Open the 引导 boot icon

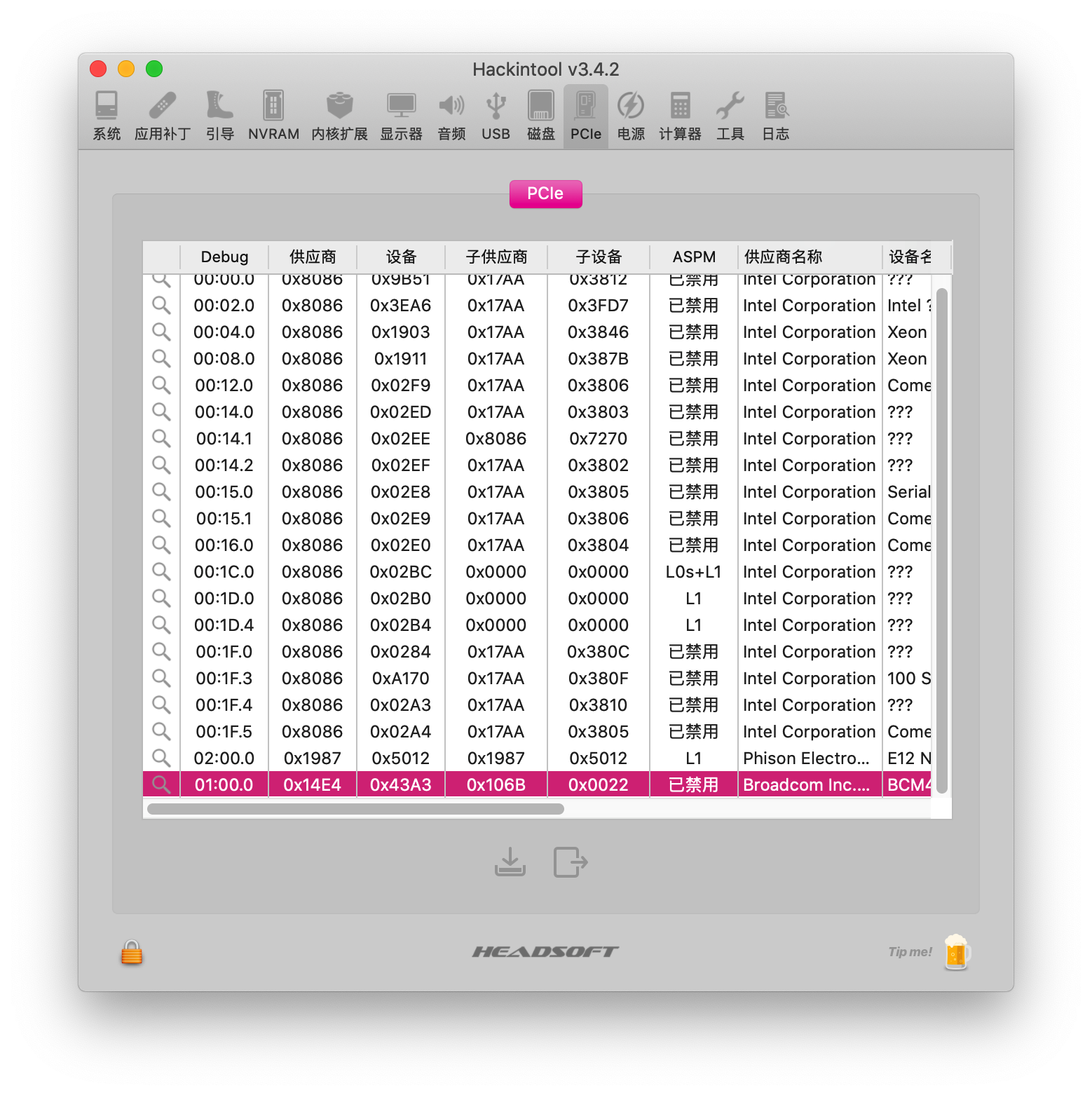219,116
